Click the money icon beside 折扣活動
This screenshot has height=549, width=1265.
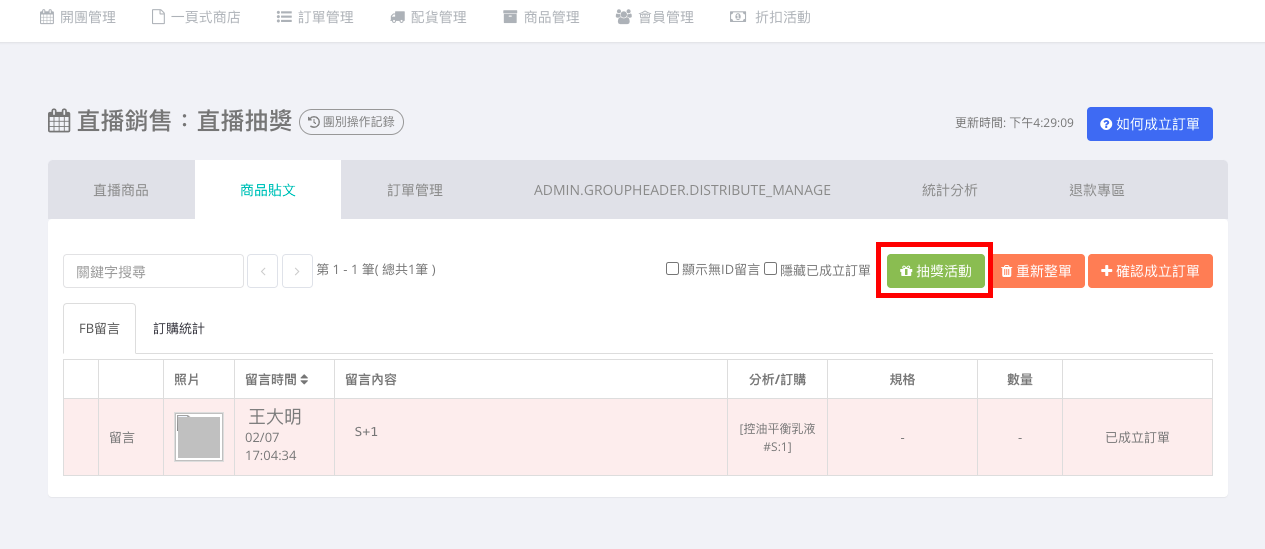[x=738, y=17]
